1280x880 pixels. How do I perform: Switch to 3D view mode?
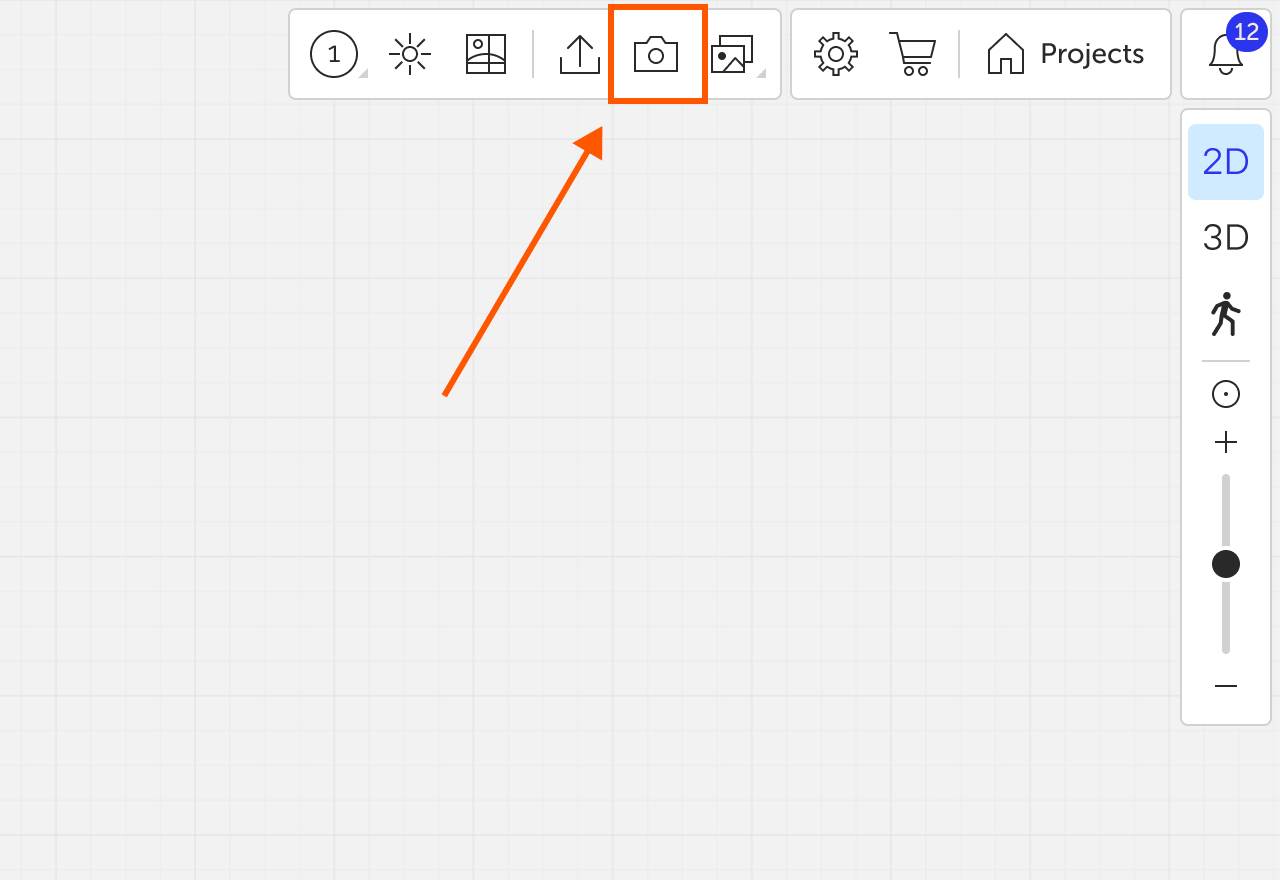[x=1226, y=238]
